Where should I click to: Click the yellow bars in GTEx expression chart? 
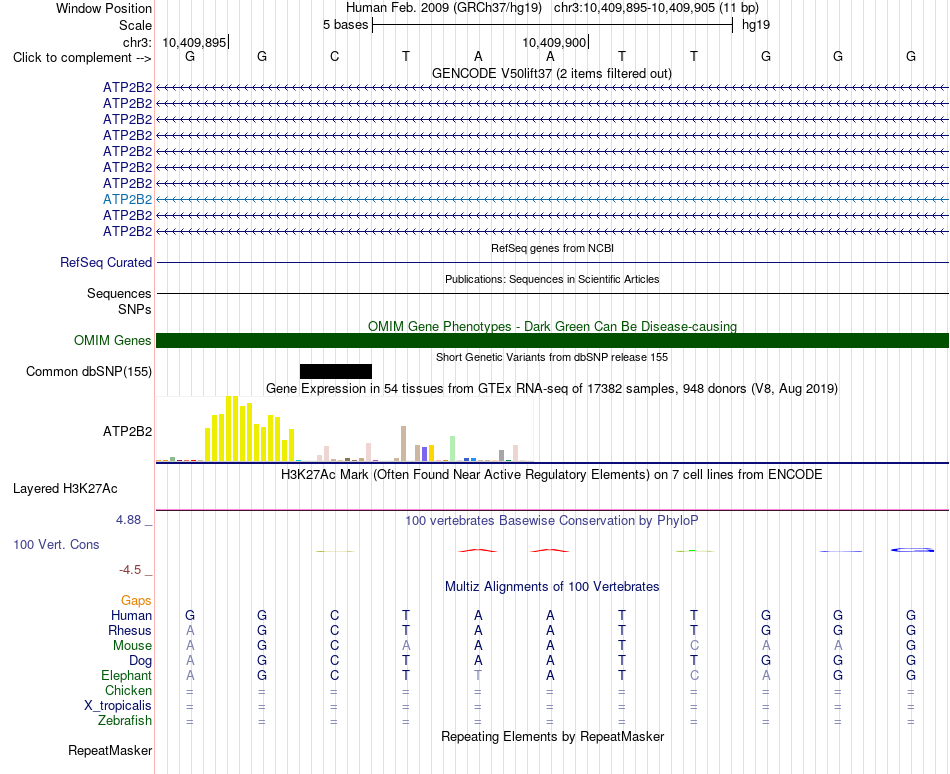250,429
